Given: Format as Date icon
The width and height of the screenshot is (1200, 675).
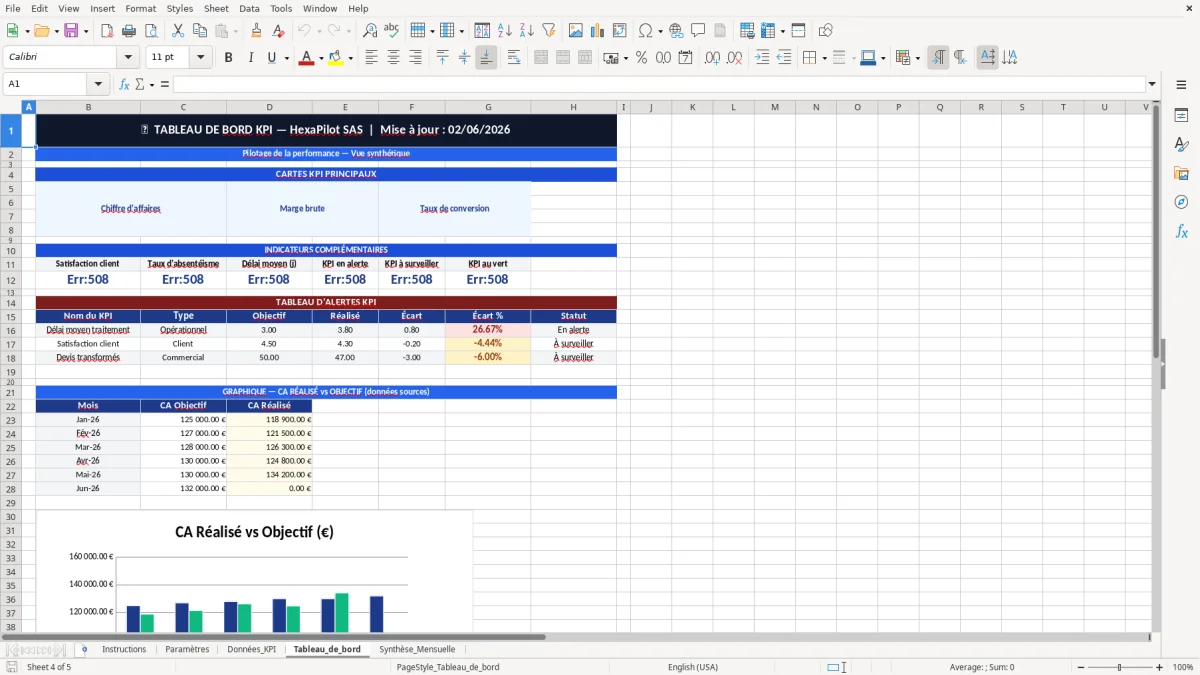Looking at the screenshot, I should pyautogui.click(x=685, y=58).
